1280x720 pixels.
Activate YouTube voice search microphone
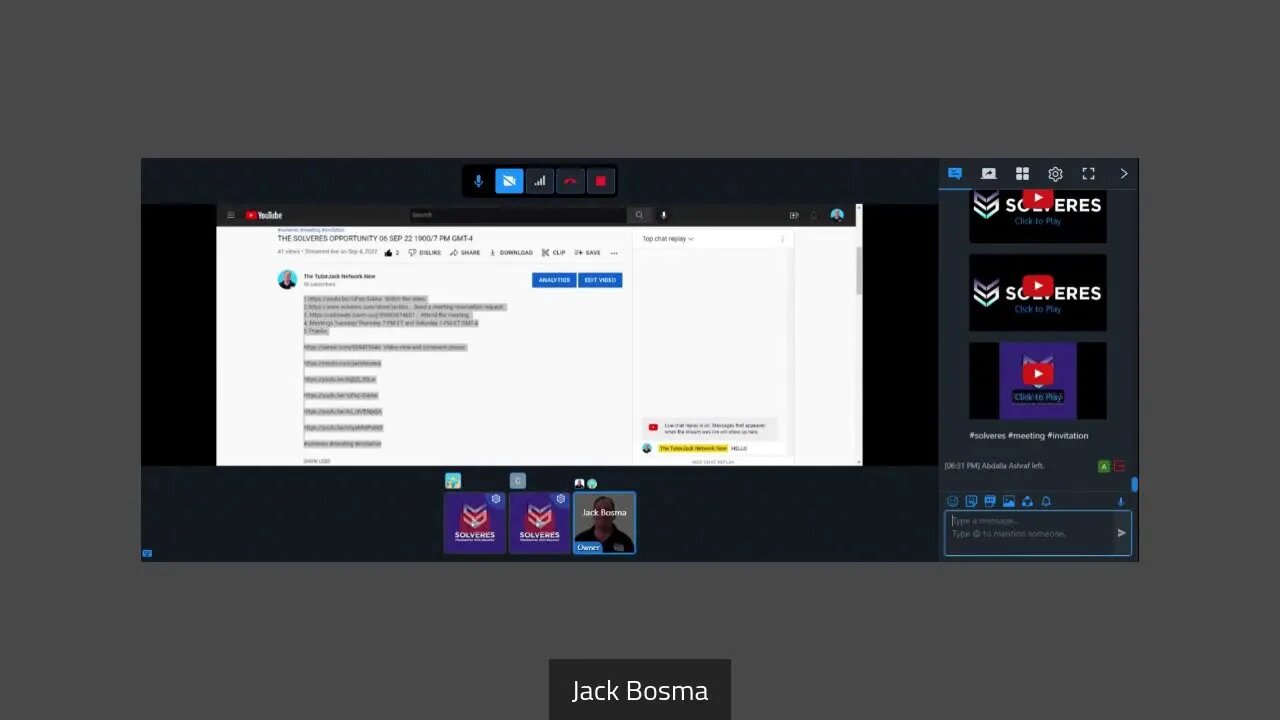pos(663,215)
